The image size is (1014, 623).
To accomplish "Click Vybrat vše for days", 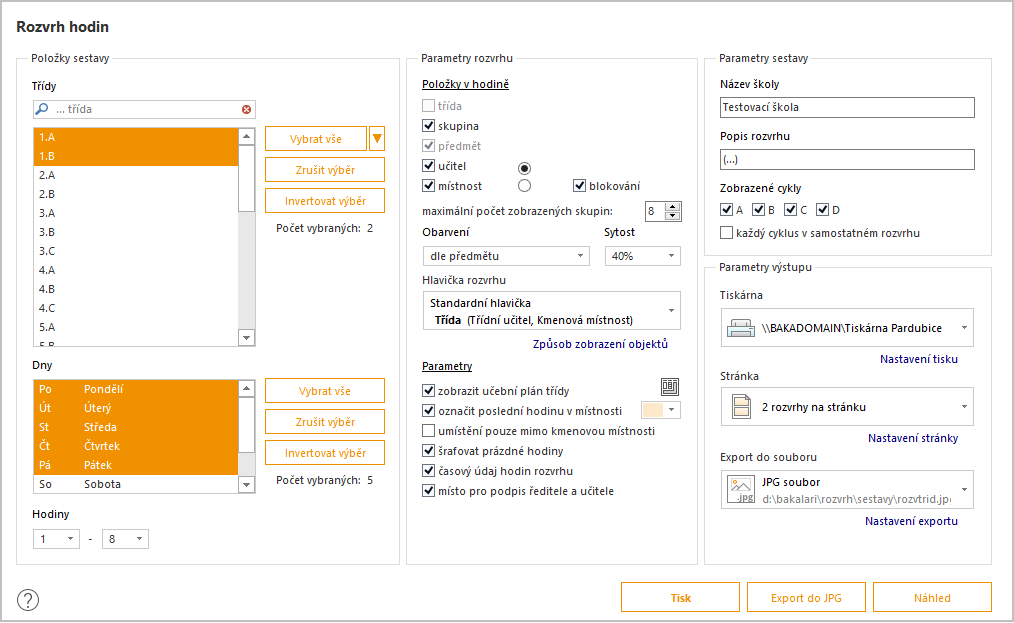I will pyautogui.click(x=325, y=391).
